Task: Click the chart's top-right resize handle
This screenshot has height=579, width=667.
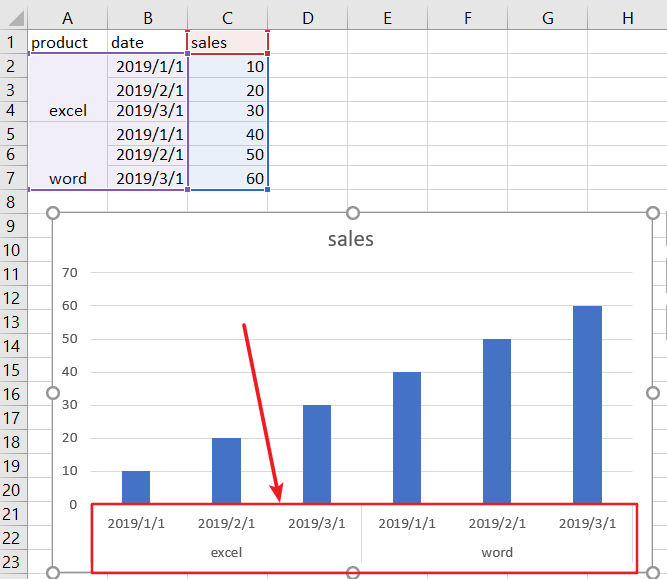Action: tap(653, 213)
